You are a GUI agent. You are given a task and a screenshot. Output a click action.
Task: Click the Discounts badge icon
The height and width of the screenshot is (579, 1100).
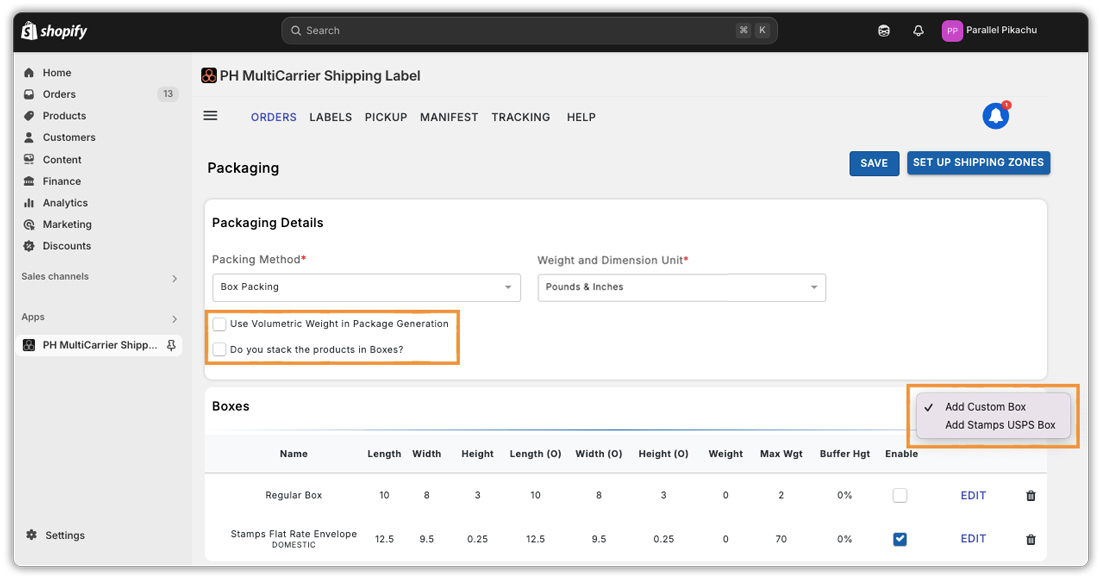click(x=29, y=246)
